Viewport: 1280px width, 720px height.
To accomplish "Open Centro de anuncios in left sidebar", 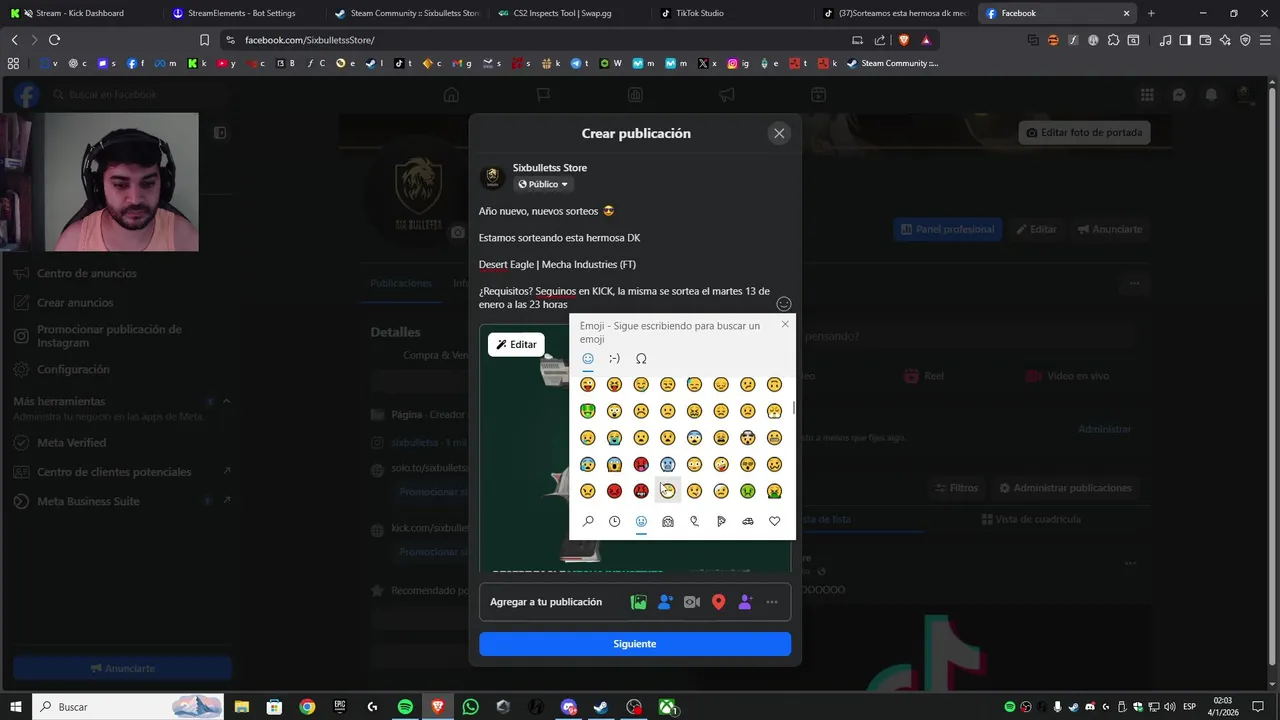I will pyautogui.click(x=87, y=273).
